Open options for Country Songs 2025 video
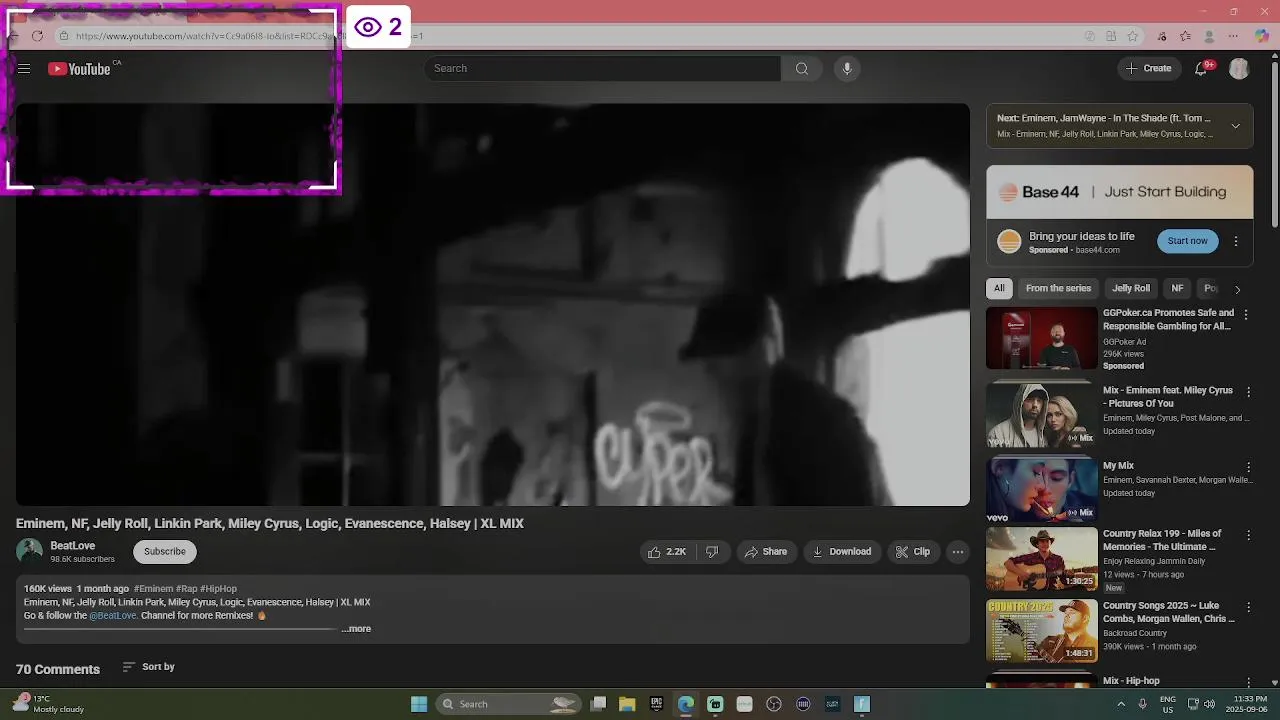The image size is (1280, 720). click(1248, 607)
